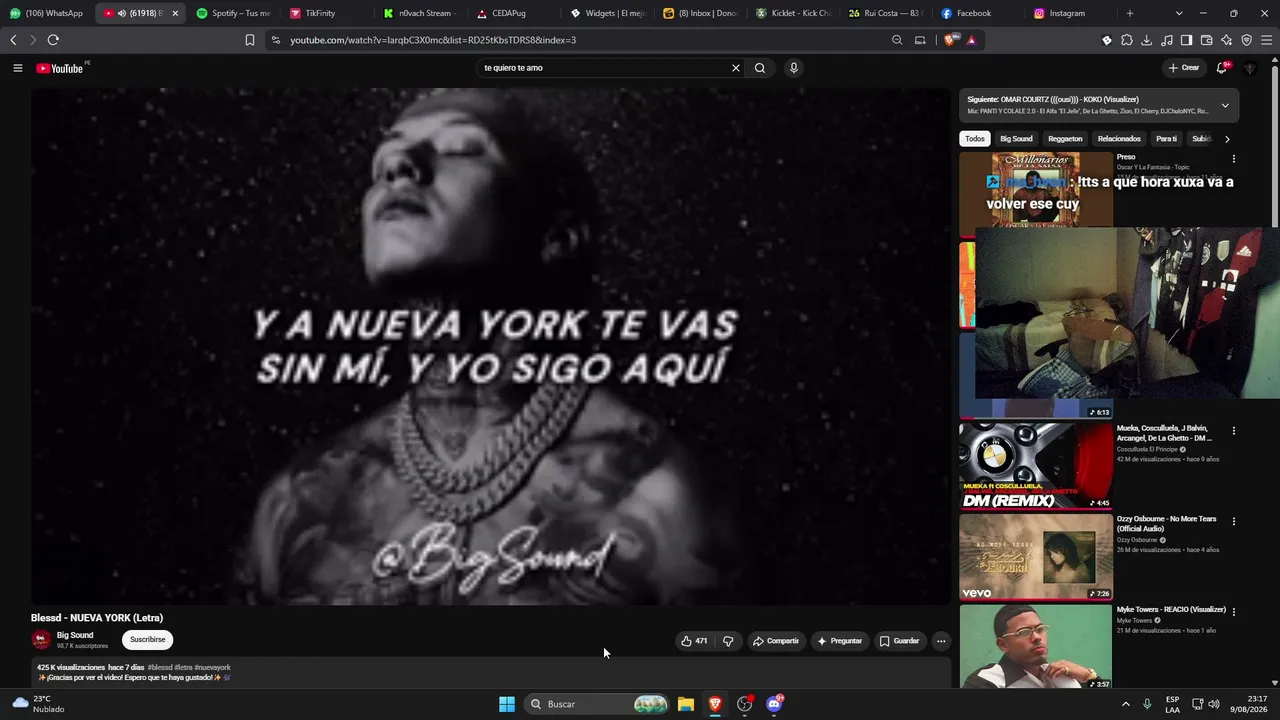This screenshot has height=720, width=1280.
Task: Open a new browser tab
Action: pyautogui.click(x=1130, y=13)
